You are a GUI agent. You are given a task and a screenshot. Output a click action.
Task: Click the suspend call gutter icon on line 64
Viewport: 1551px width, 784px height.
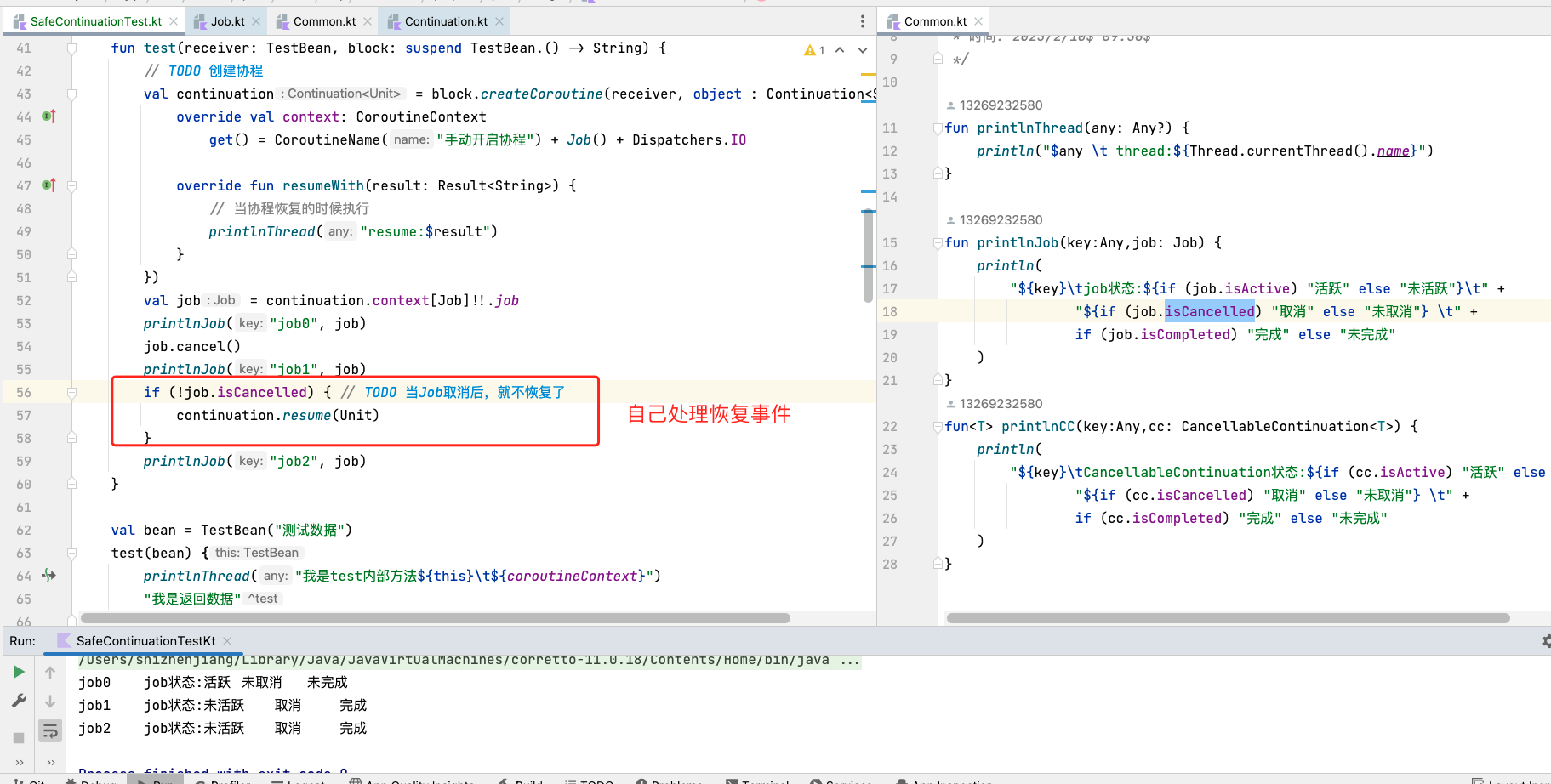point(49,576)
